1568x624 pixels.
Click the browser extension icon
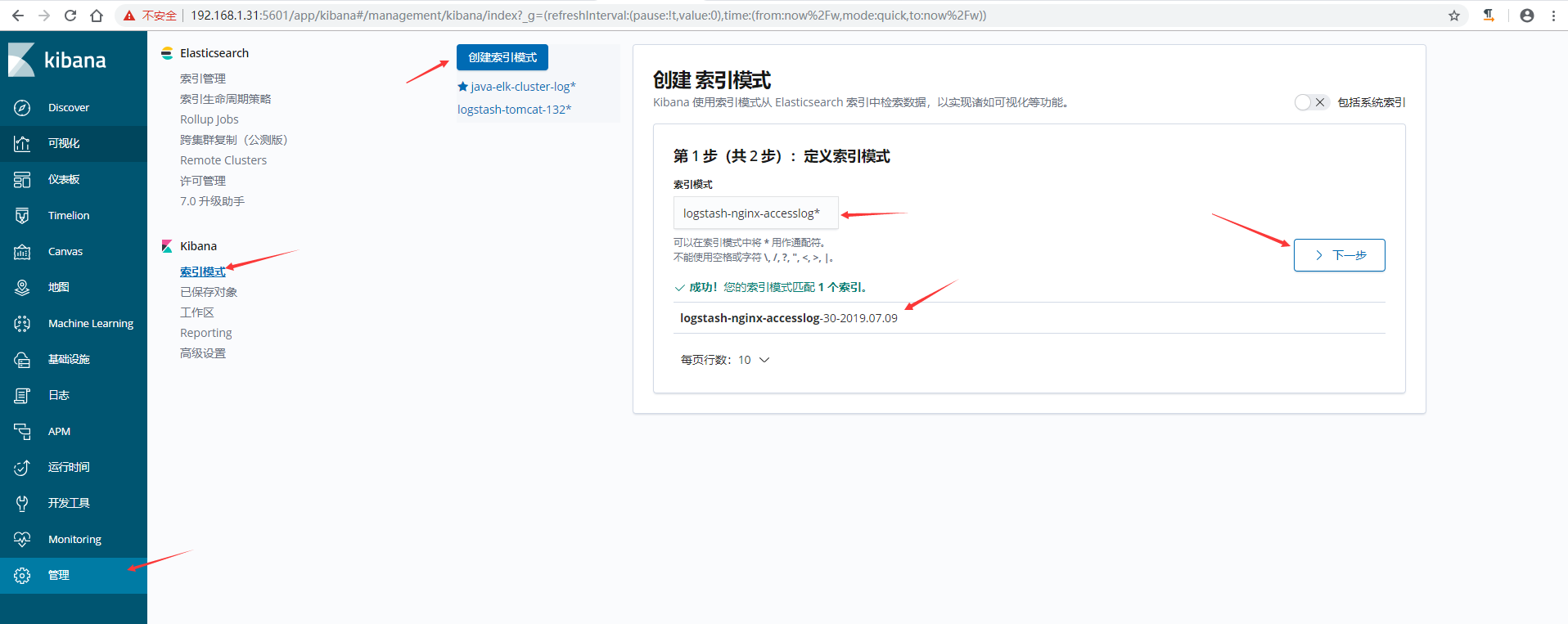pos(1489,16)
